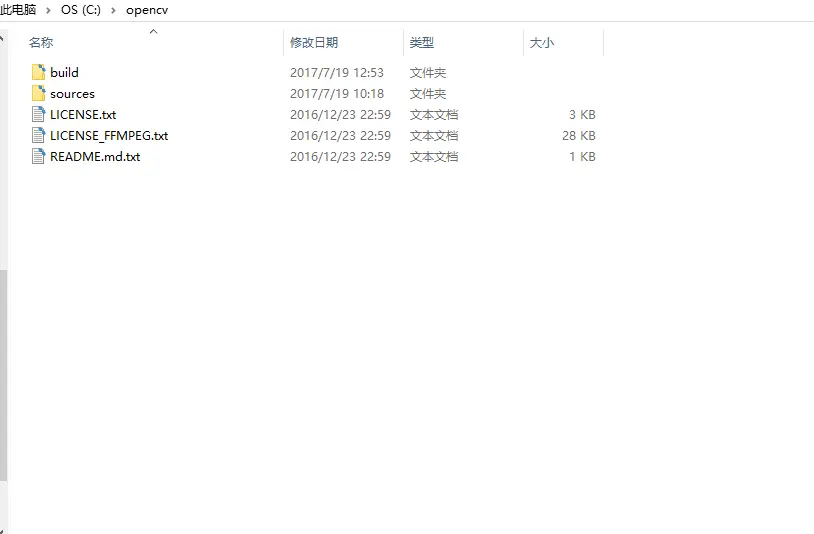814x534 pixels.
Task: Click 文本文档 type in the README.md.txt row
Action: pos(434,157)
